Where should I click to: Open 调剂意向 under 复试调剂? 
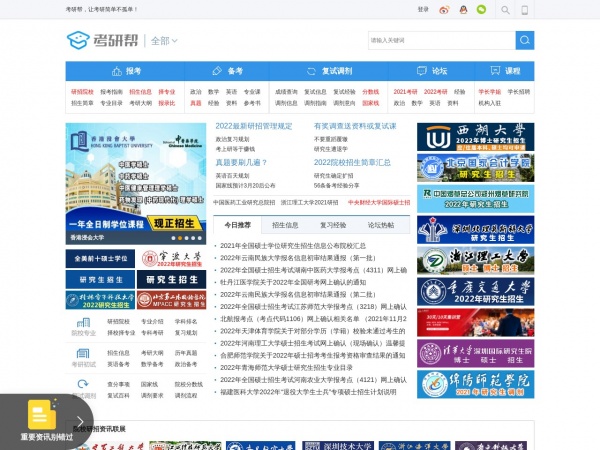[x=344, y=103]
